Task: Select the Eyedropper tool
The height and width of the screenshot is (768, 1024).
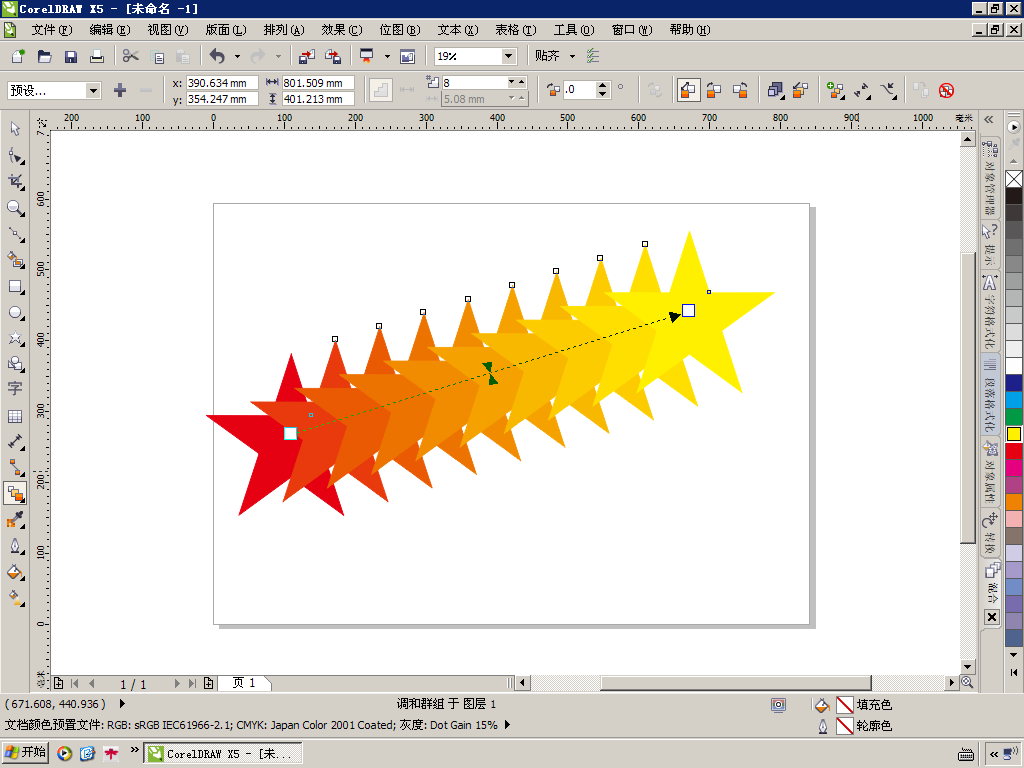Action: click(x=15, y=520)
